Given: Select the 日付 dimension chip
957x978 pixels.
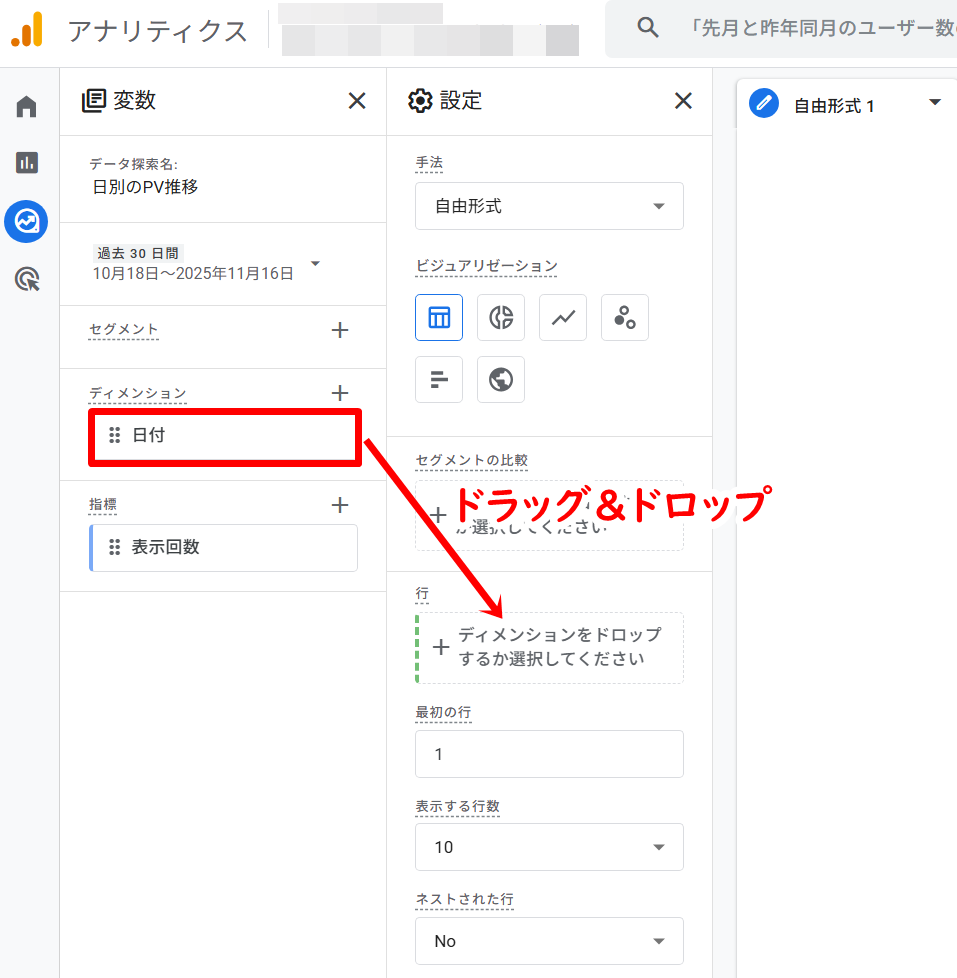Looking at the screenshot, I should pos(224,437).
